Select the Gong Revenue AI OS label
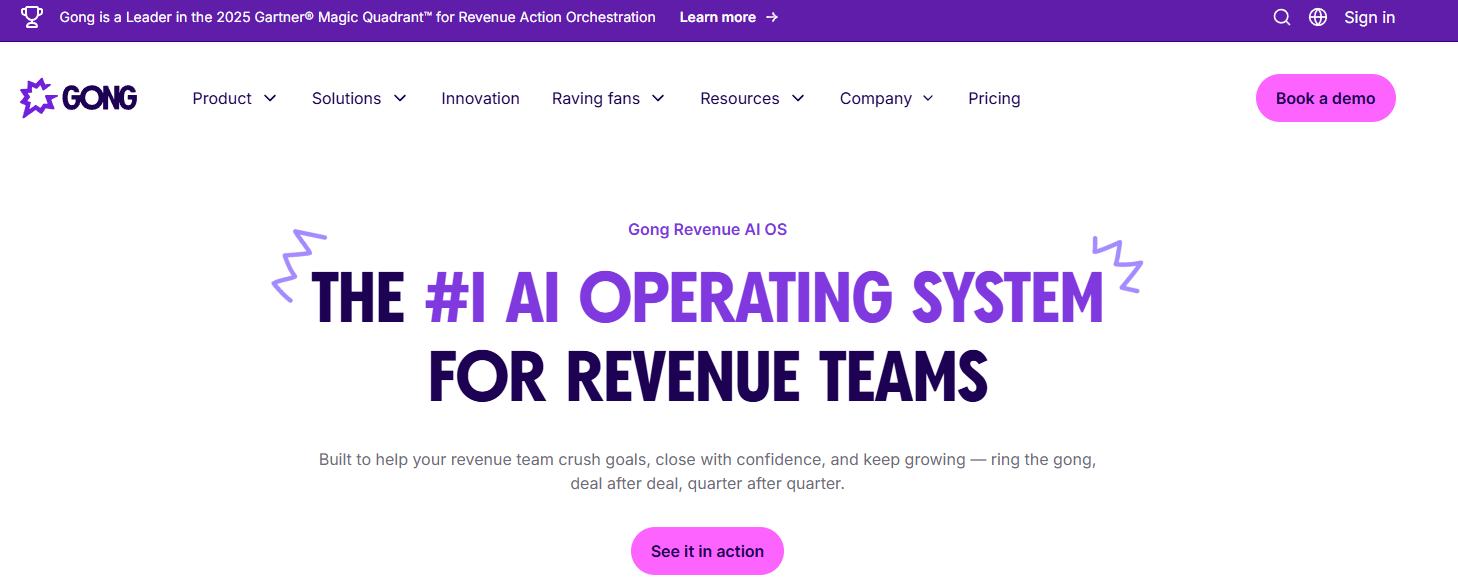 point(707,229)
